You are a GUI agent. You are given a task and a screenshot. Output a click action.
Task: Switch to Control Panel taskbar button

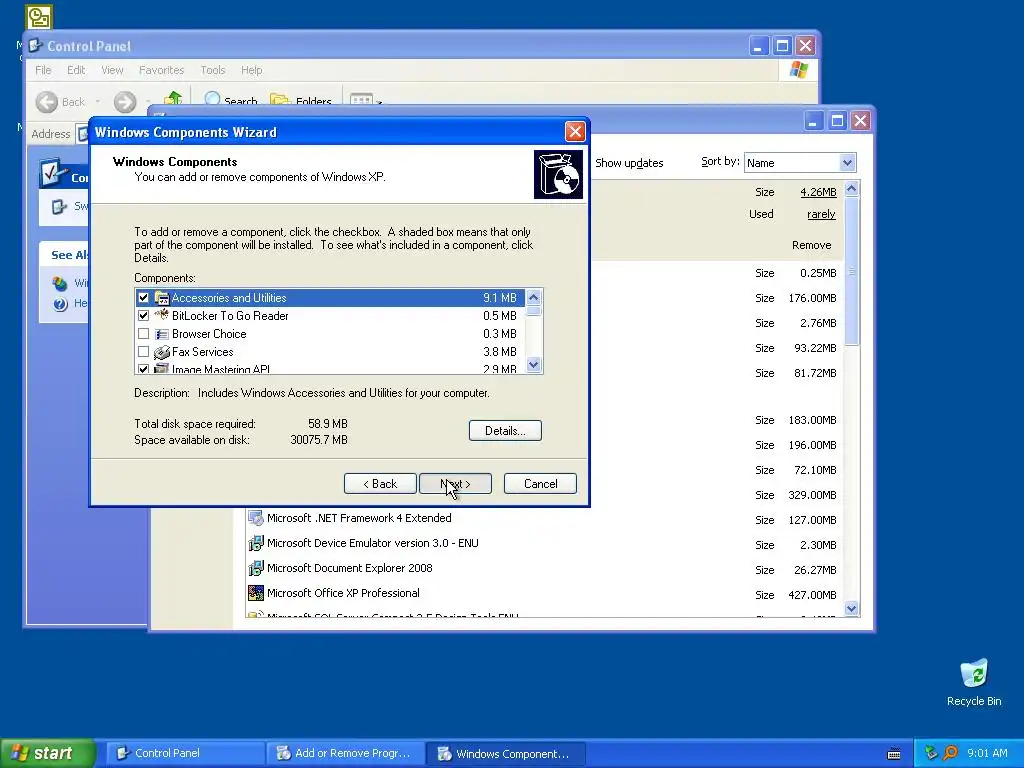click(184, 753)
